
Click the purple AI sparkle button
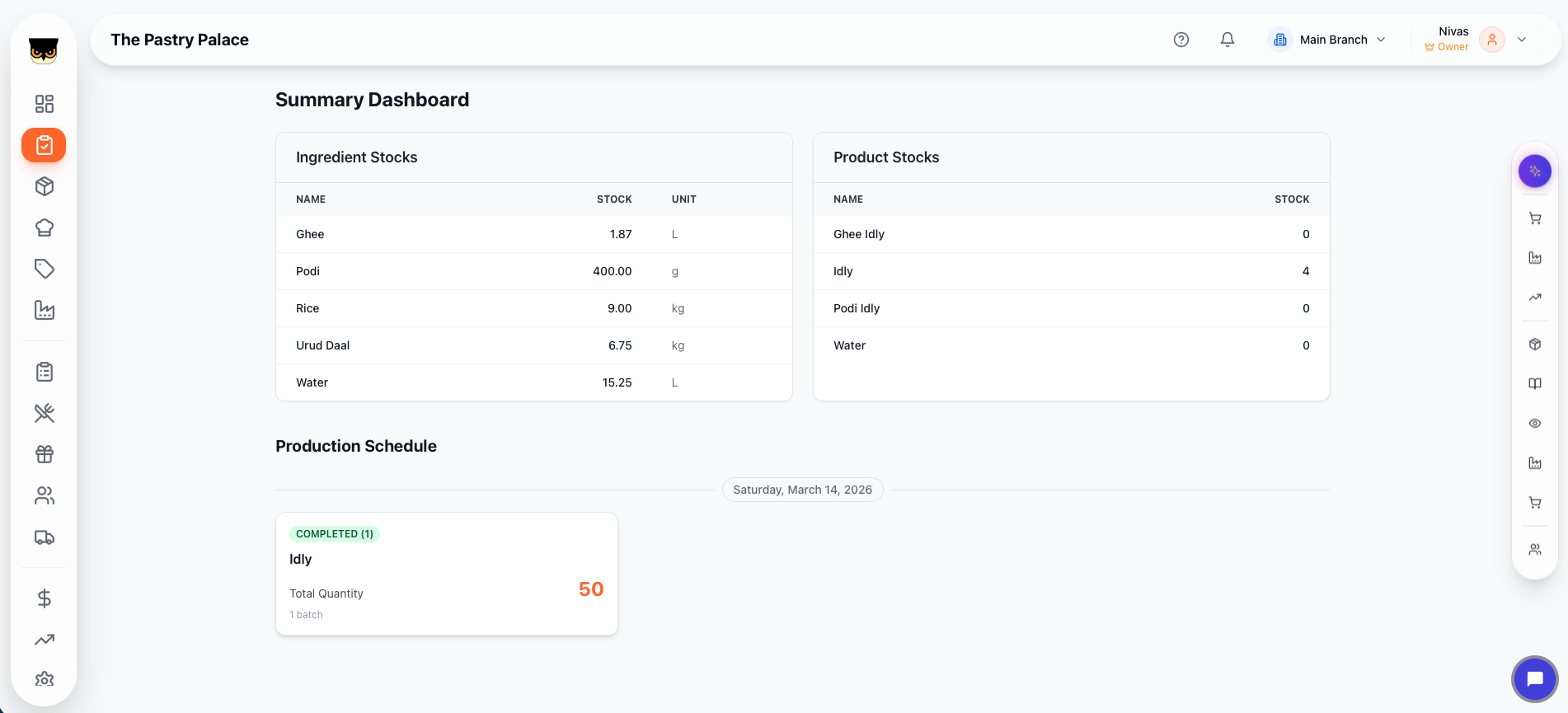[1534, 171]
